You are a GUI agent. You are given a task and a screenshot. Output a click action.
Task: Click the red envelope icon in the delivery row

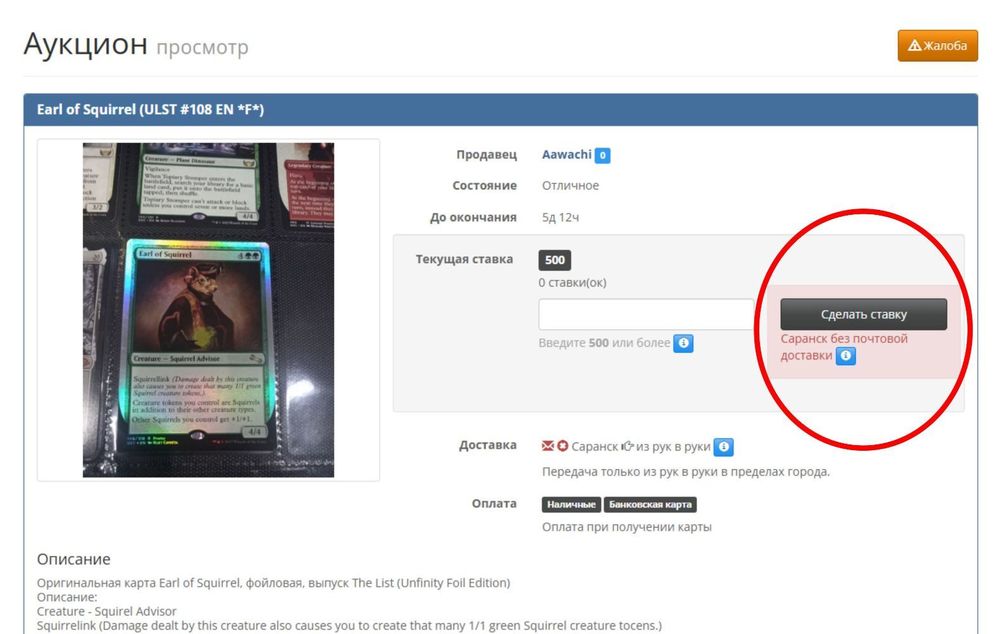pyautogui.click(x=547, y=447)
